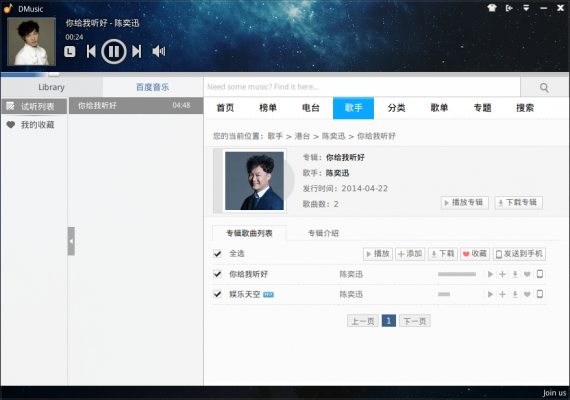The image size is (570, 400).
Task: Add 你给我听好 row with plus icon
Action: tap(502, 274)
